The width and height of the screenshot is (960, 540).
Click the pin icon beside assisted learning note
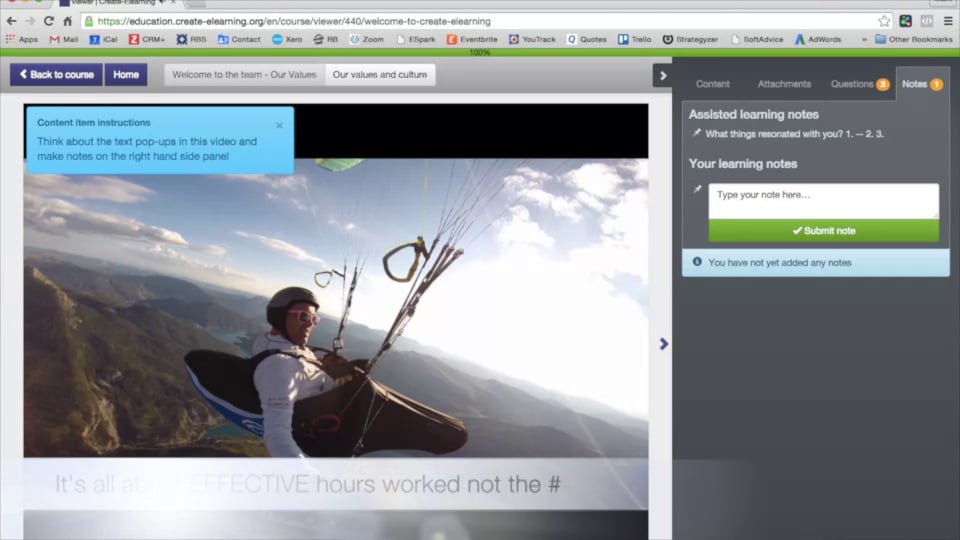696,133
